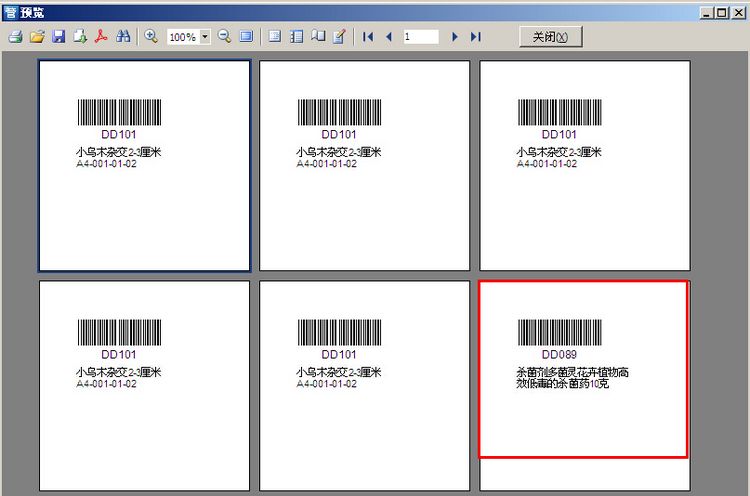Image resolution: width=750 pixels, height=496 pixels.
Task: Click the page number input field
Action: [420, 37]
